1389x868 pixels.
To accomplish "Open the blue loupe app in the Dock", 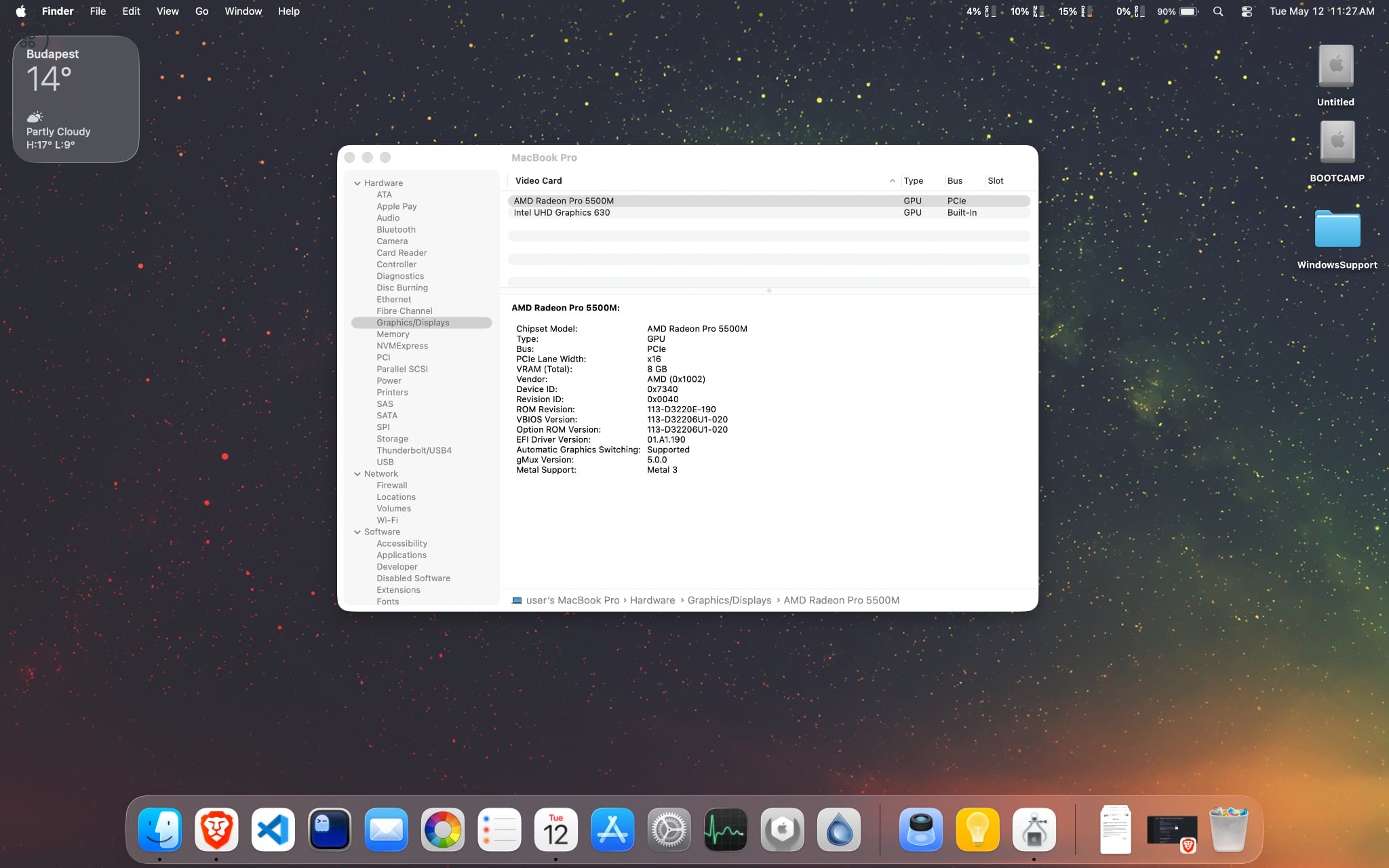I will coord(921,829).
